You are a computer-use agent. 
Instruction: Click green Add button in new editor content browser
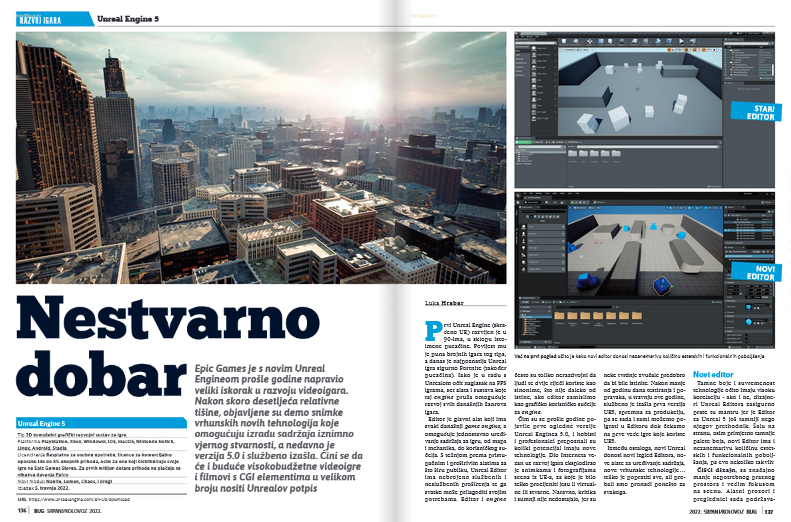[x=525, y=302]
